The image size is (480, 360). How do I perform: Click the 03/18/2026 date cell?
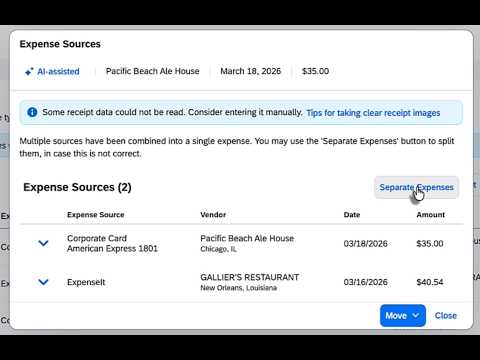(x=365, y=244)
